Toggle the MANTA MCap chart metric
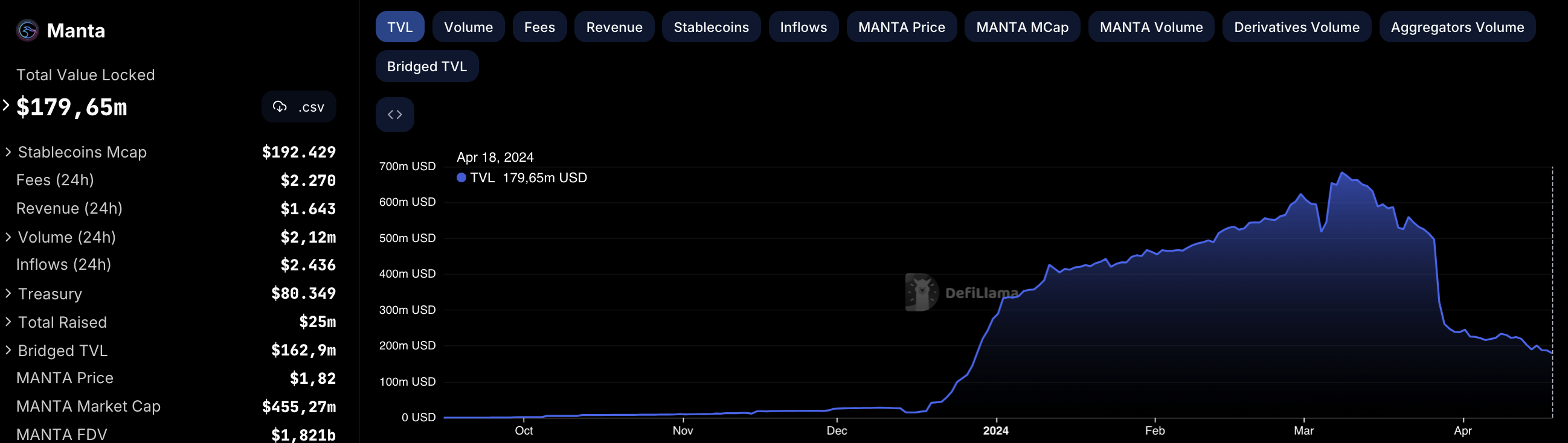1568x443 pixels. click(x=1022, y=27)
